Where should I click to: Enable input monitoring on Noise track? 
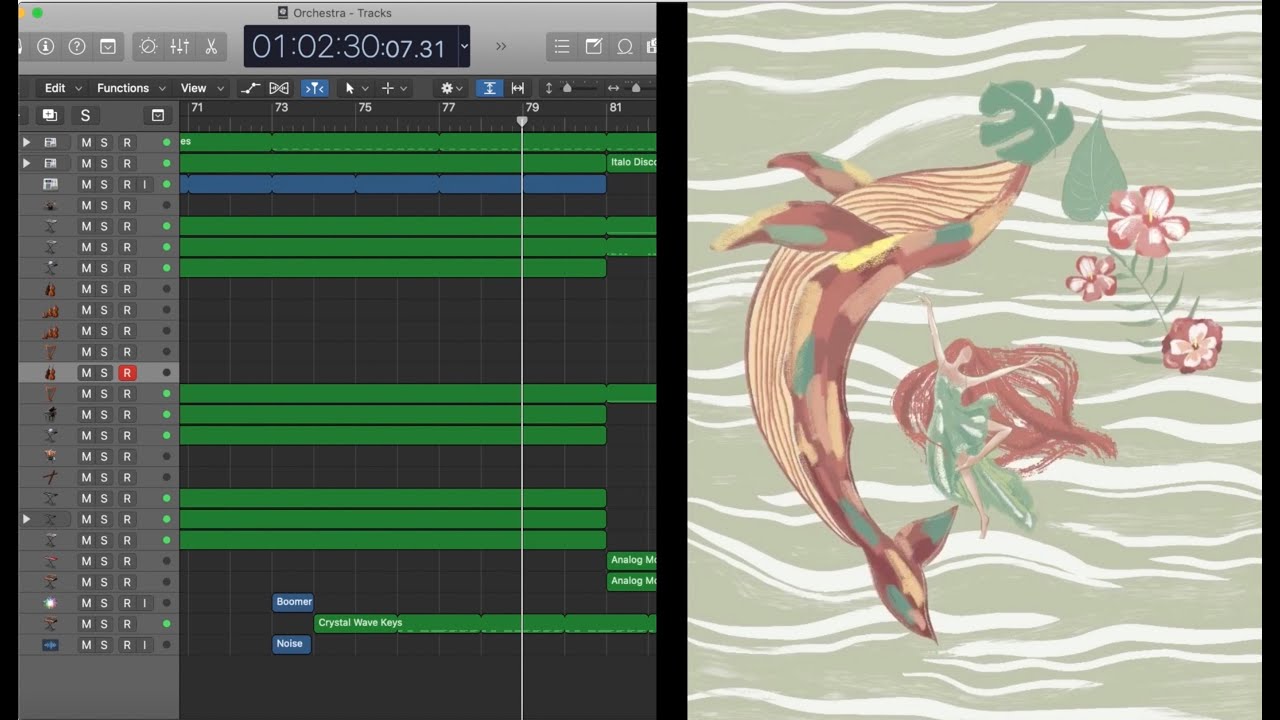(x=144, y=645)
